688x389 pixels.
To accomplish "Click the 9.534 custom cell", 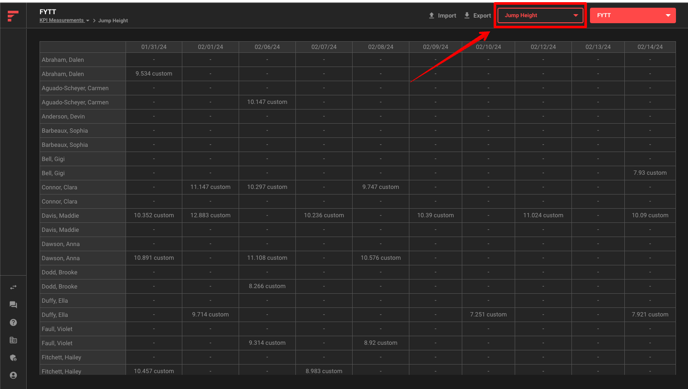I will pyautogui.click(x=154, y=74).
